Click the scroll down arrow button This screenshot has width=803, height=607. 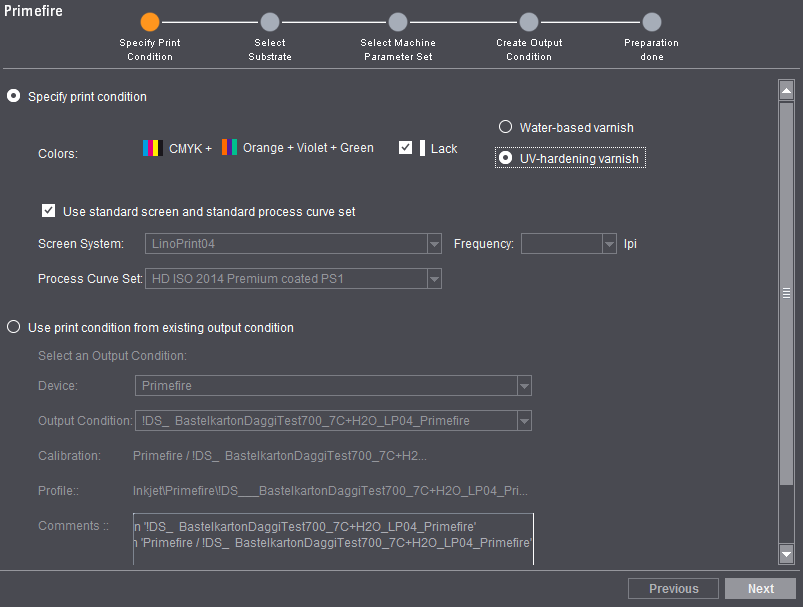786,553
